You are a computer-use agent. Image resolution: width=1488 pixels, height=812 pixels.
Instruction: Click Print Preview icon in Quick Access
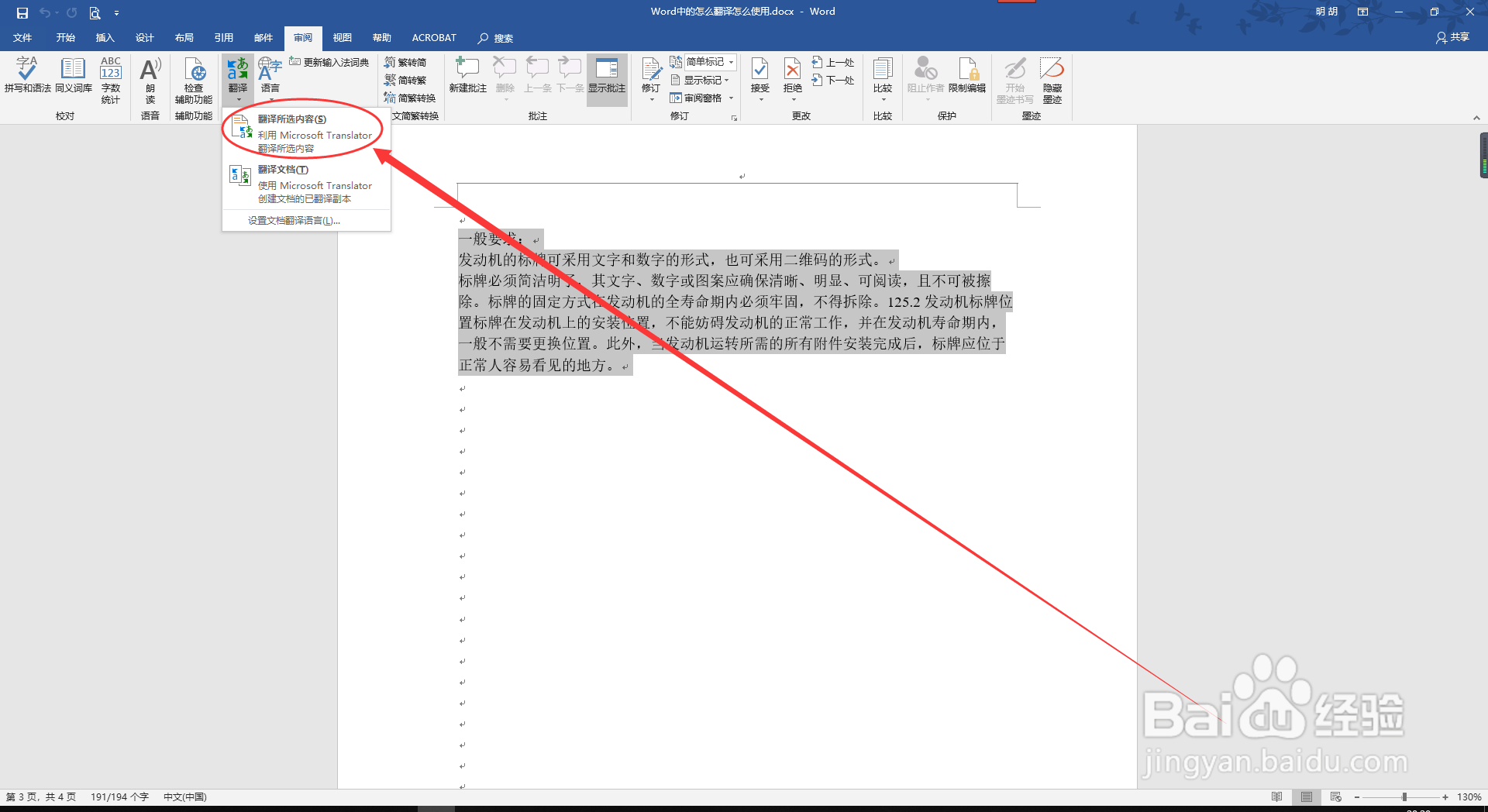pos(95,12)
